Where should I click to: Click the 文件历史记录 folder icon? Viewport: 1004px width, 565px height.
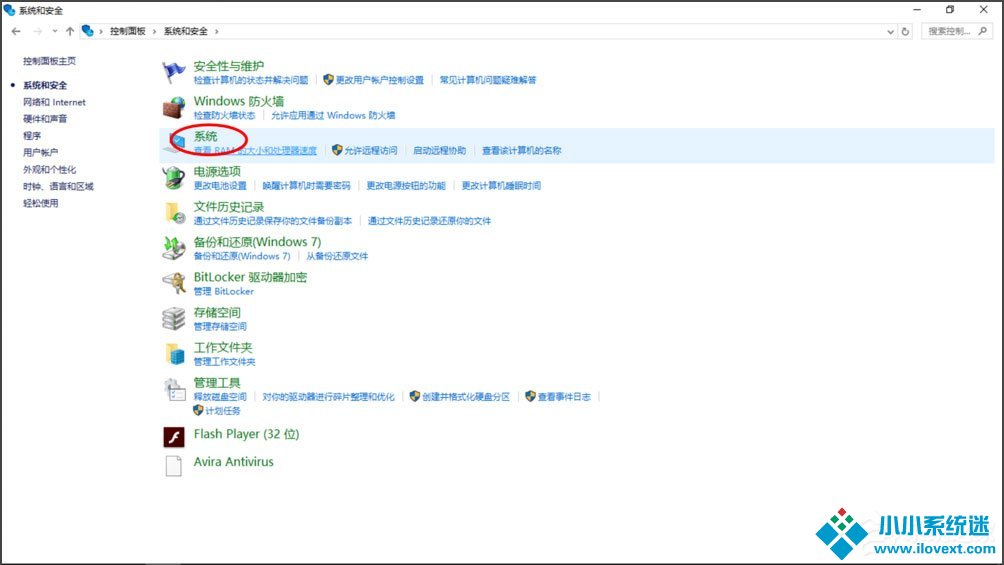[x=174, y=213]
